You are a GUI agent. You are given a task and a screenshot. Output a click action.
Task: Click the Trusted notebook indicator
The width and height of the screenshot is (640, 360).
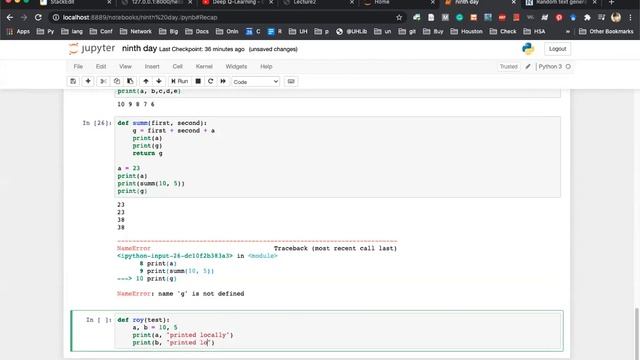point(509,67)
